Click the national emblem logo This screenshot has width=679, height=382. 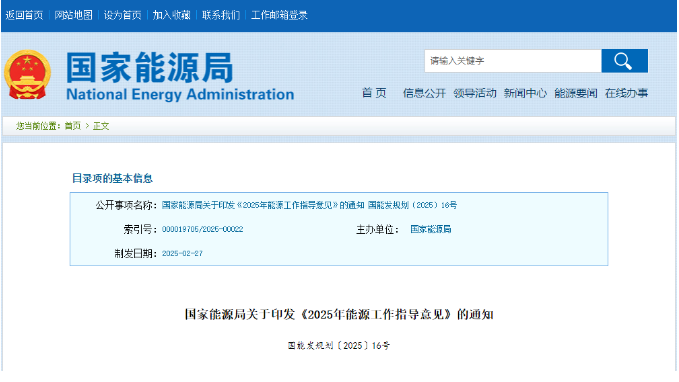pos(28,74)
